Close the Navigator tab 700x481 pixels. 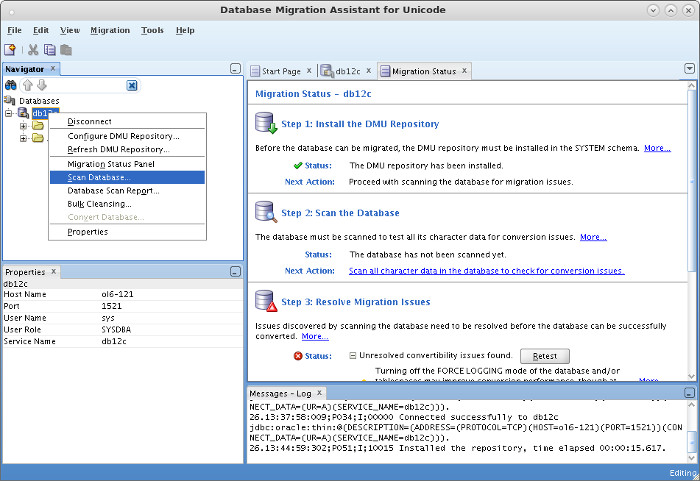53,68
